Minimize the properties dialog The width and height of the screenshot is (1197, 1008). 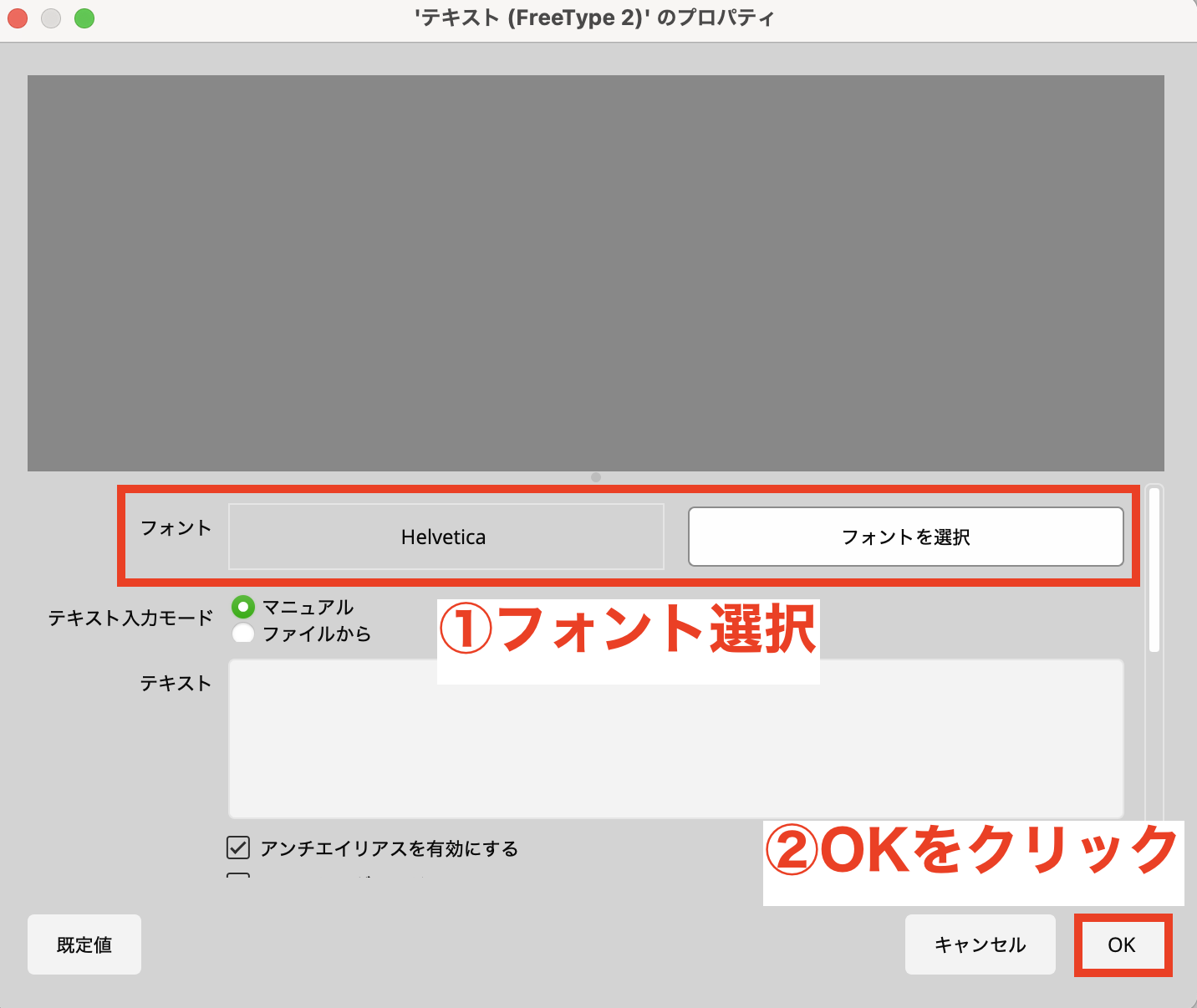point(50,18)
